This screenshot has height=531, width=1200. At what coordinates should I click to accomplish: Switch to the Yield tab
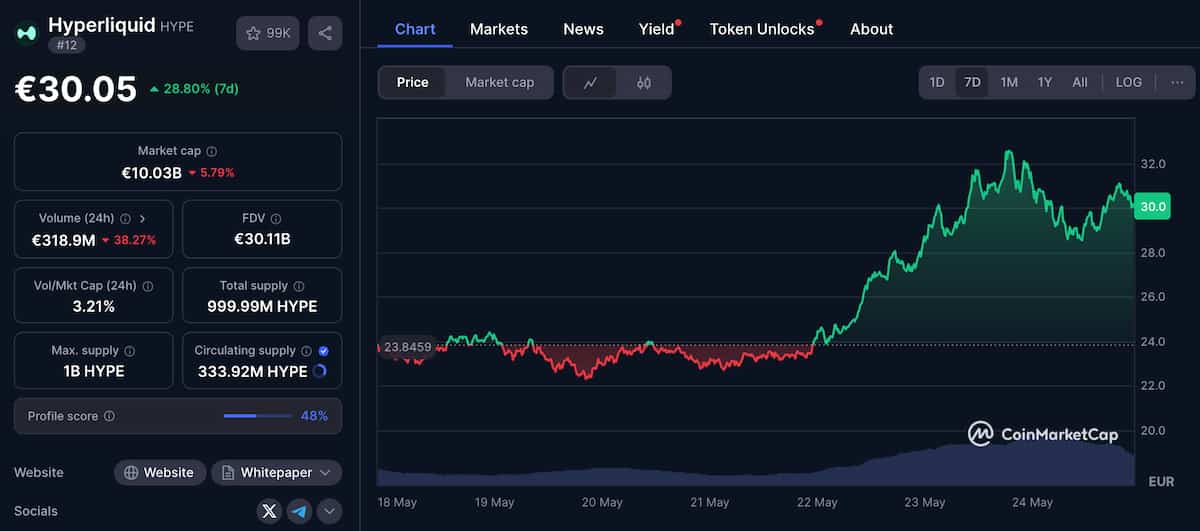[657, 29]
